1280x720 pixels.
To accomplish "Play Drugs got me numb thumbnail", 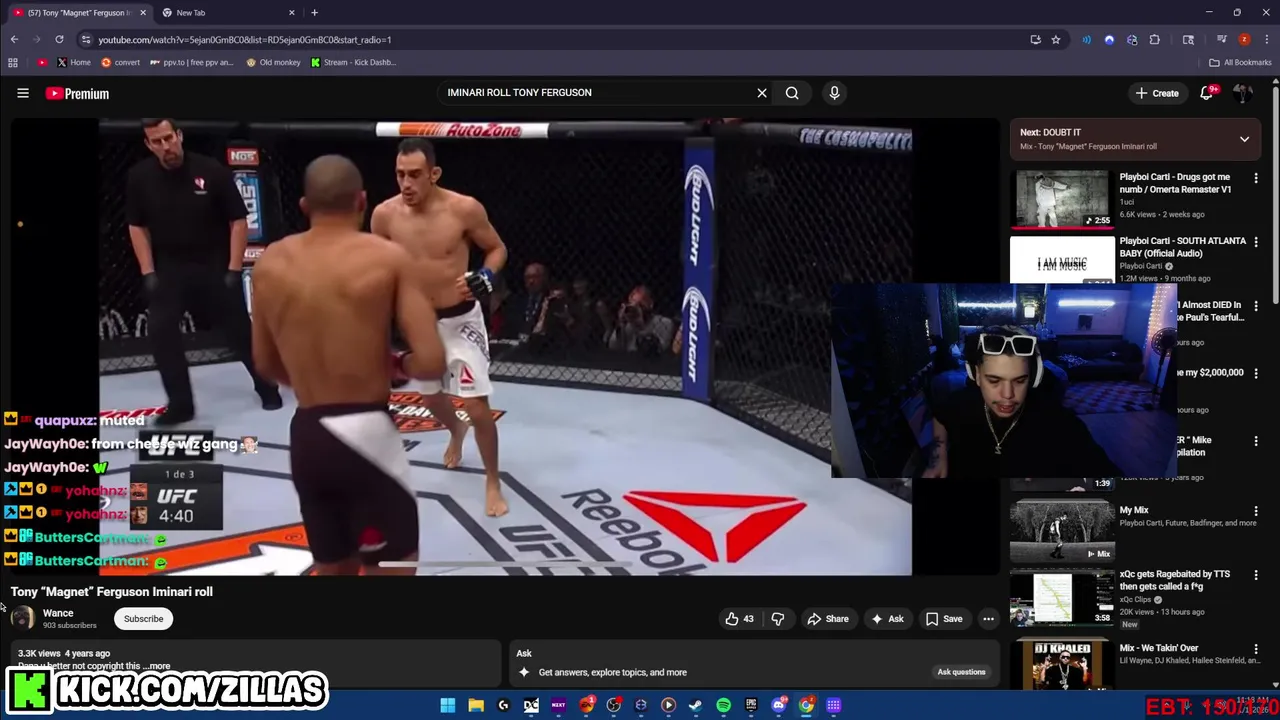I will (1062, 199).
